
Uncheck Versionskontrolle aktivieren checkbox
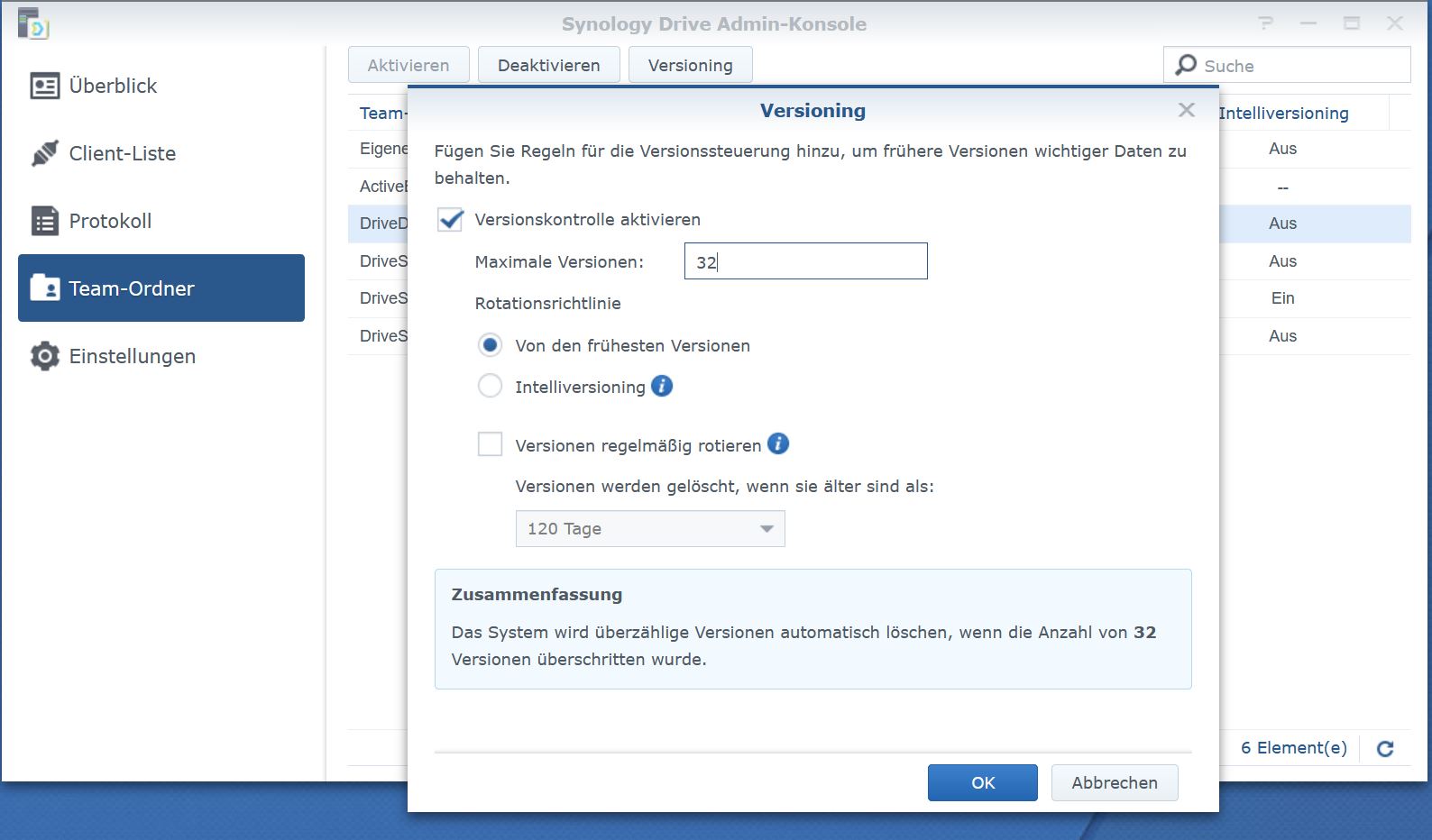(x=450, y=220)
